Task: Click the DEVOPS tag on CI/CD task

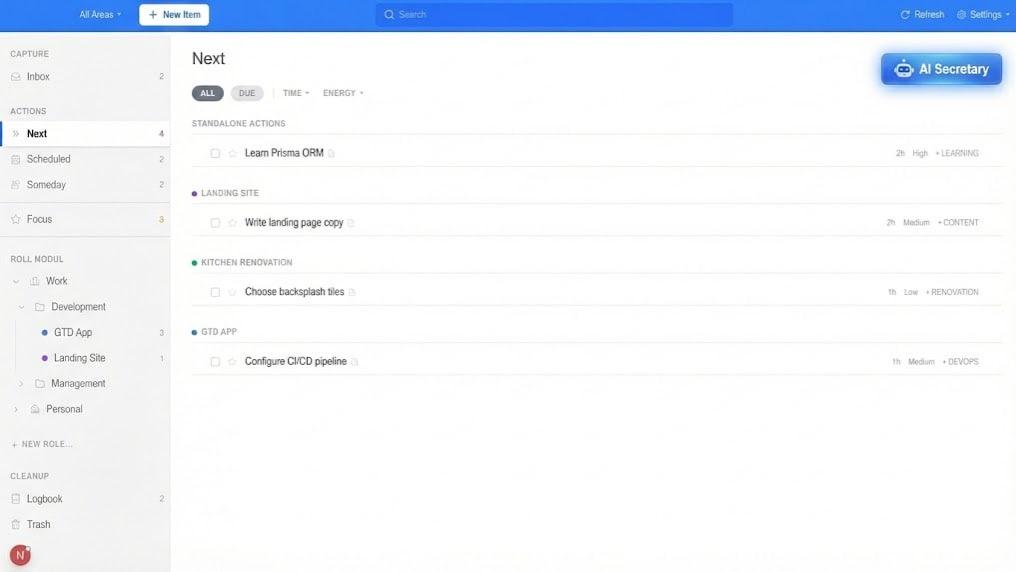Action: (960, 361)
